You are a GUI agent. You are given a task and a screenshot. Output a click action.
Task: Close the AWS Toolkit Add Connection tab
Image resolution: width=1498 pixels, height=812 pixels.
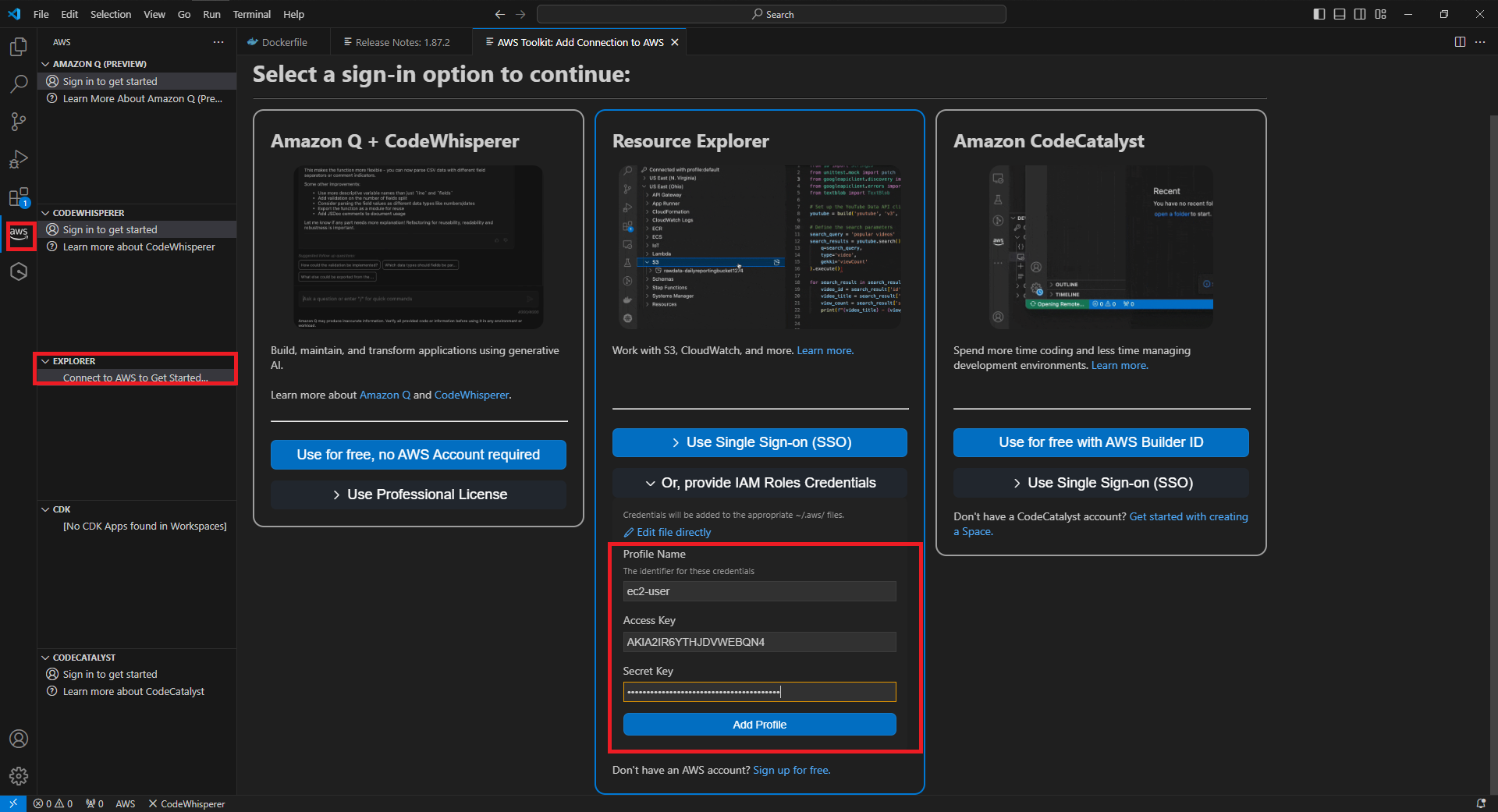point(675,42)
